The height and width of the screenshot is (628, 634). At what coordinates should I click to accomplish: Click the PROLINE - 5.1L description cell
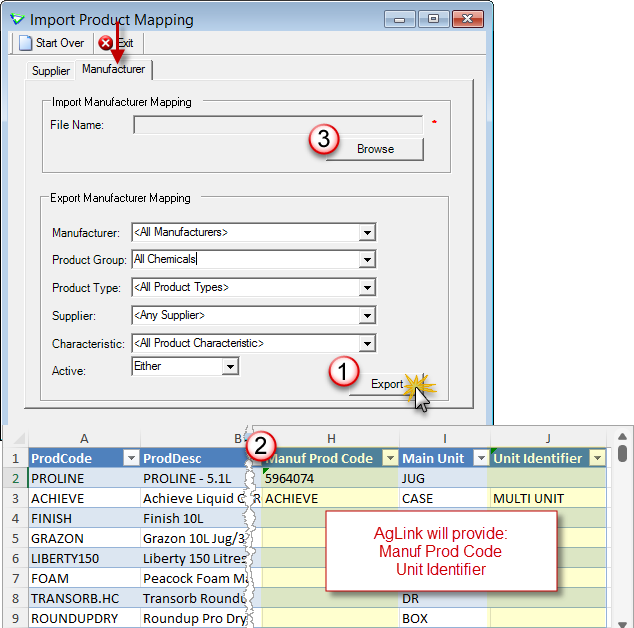[194, 478]
